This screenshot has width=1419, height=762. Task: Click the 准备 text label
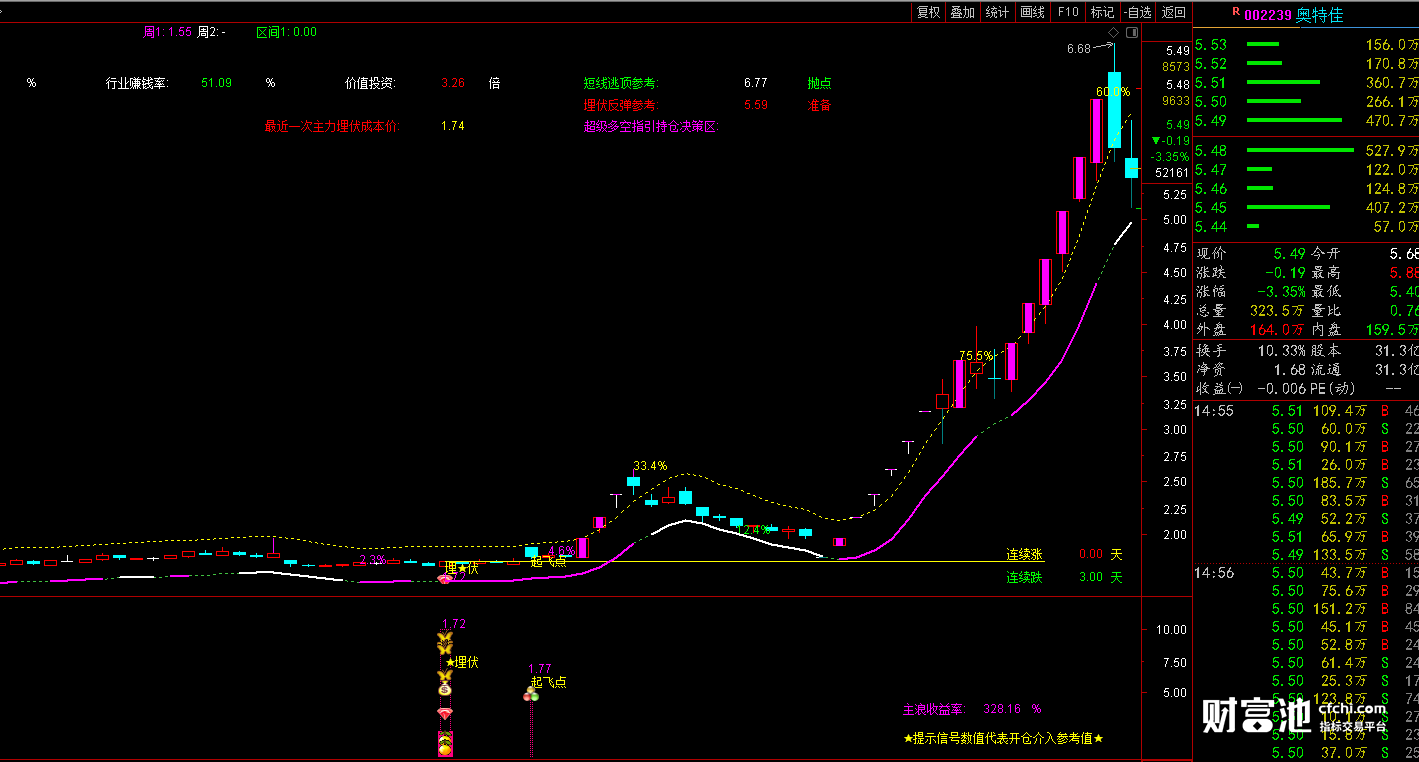point(820,104)
